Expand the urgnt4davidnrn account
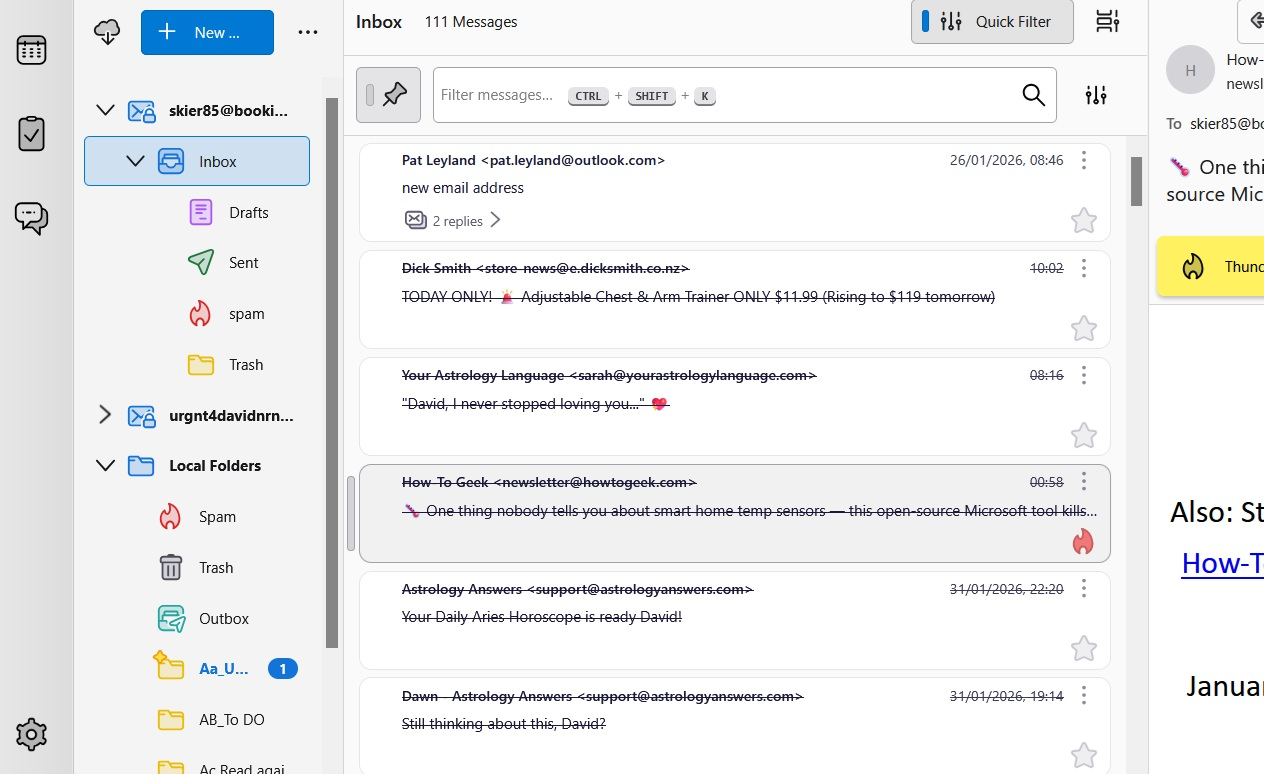1264x774 pixels. coord(105,415)
